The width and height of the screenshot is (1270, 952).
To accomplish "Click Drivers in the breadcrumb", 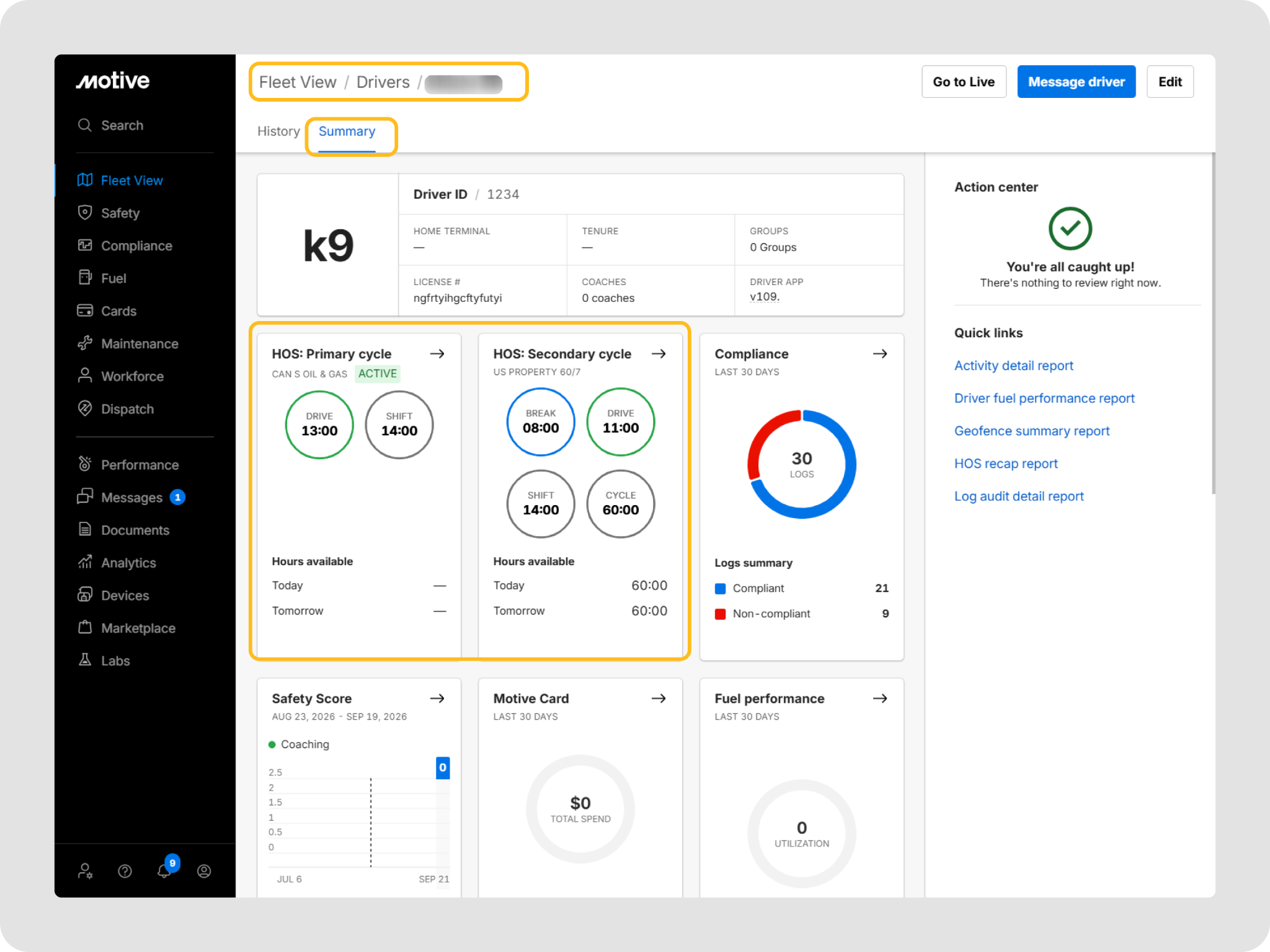I will [383, 82].
